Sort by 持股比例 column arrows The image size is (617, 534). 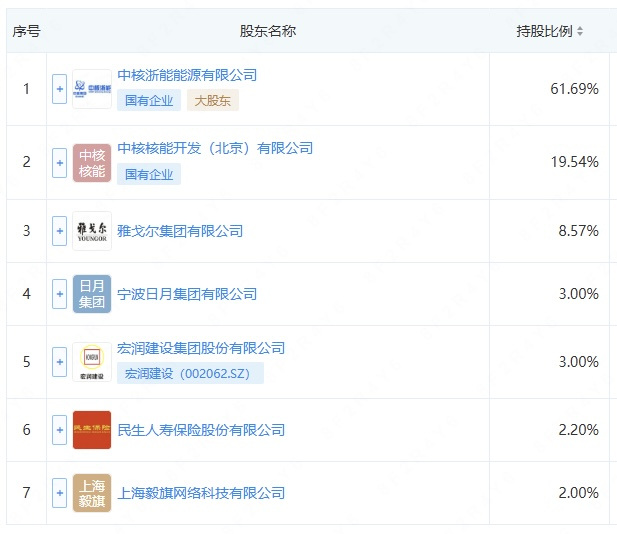pyautogui.click(x=580, y=32)
